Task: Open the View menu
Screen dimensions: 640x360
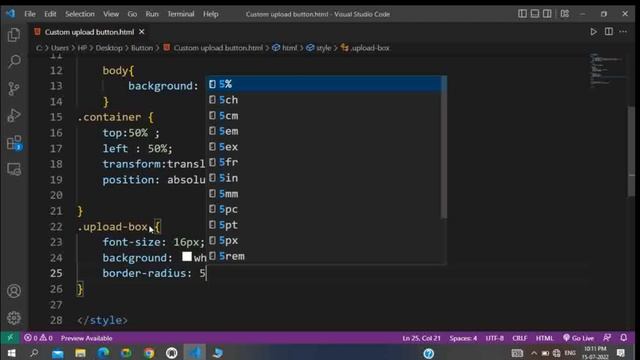Action: (111, 14)
